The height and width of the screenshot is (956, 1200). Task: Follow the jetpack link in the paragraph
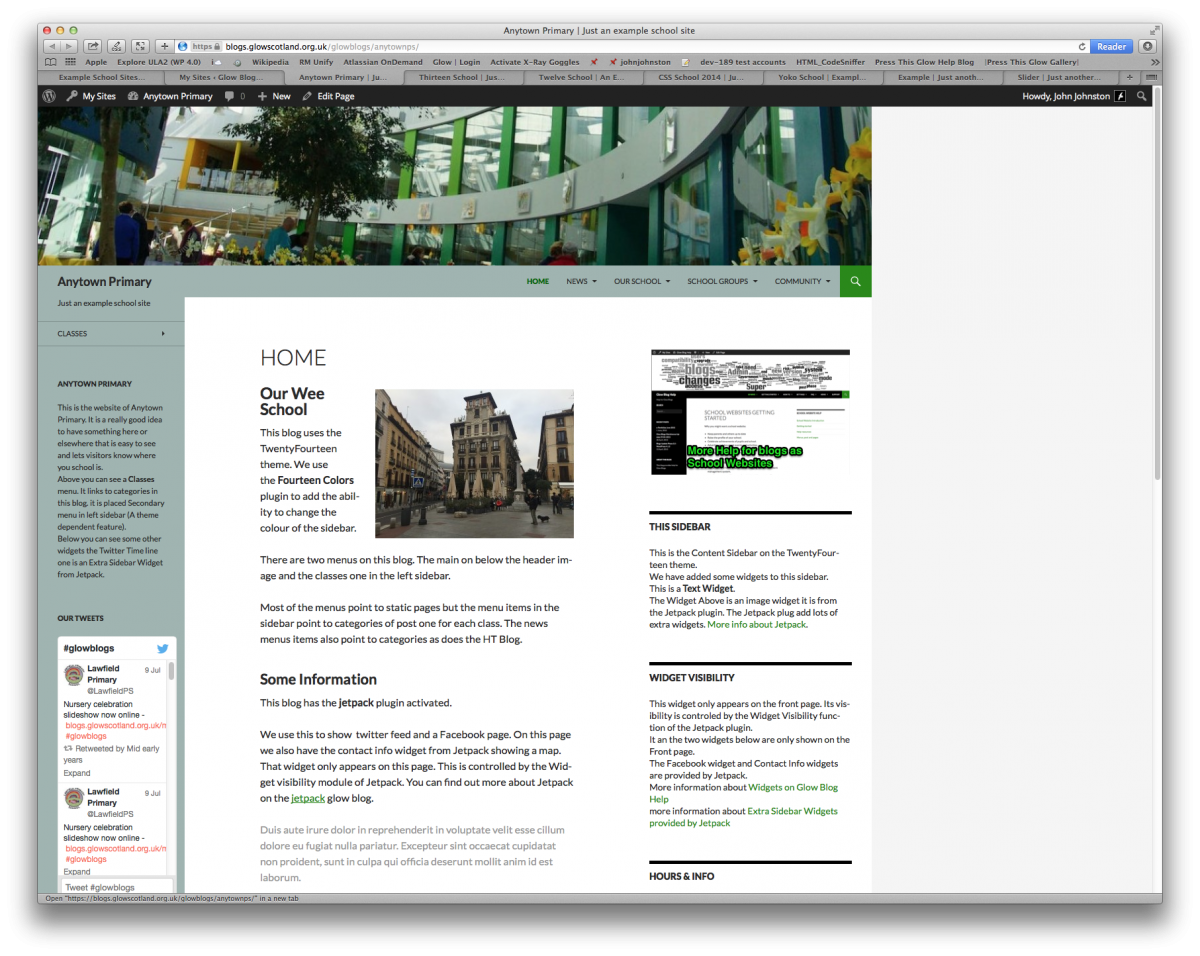[307, 798]
